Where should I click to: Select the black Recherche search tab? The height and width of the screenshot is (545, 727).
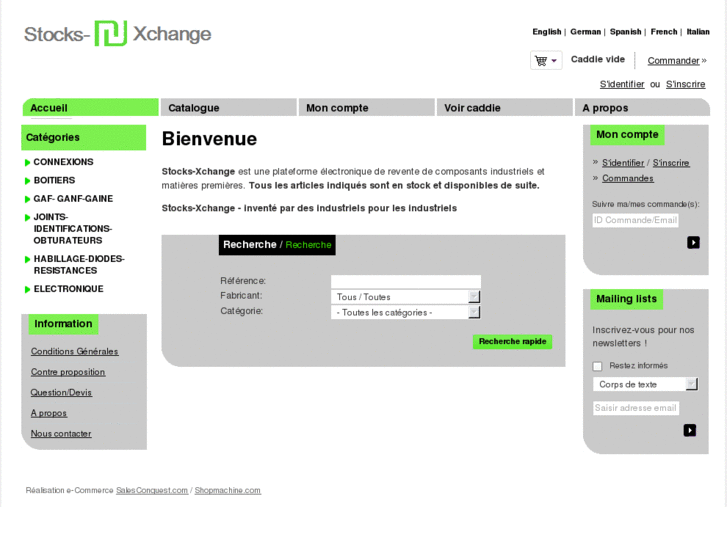click(x=249, y=244)
